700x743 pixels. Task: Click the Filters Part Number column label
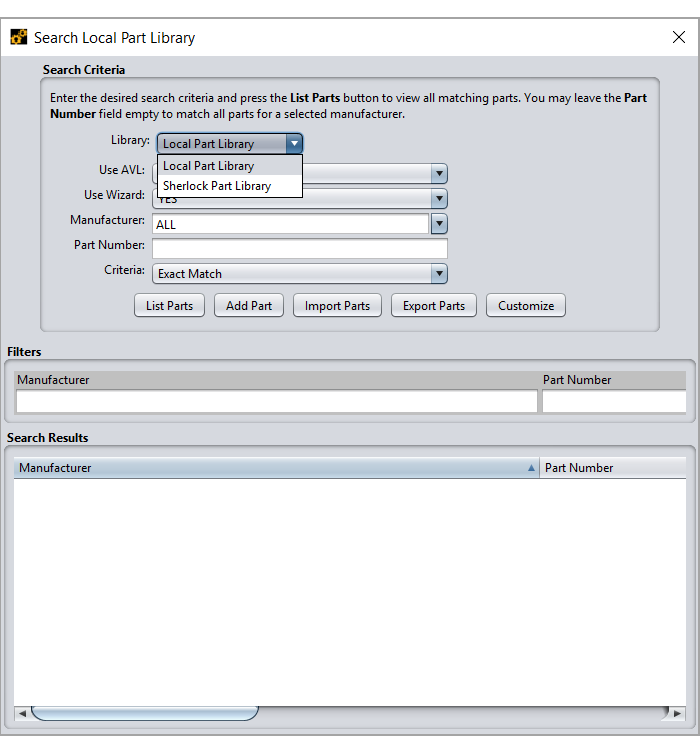[x=577, y=380]
